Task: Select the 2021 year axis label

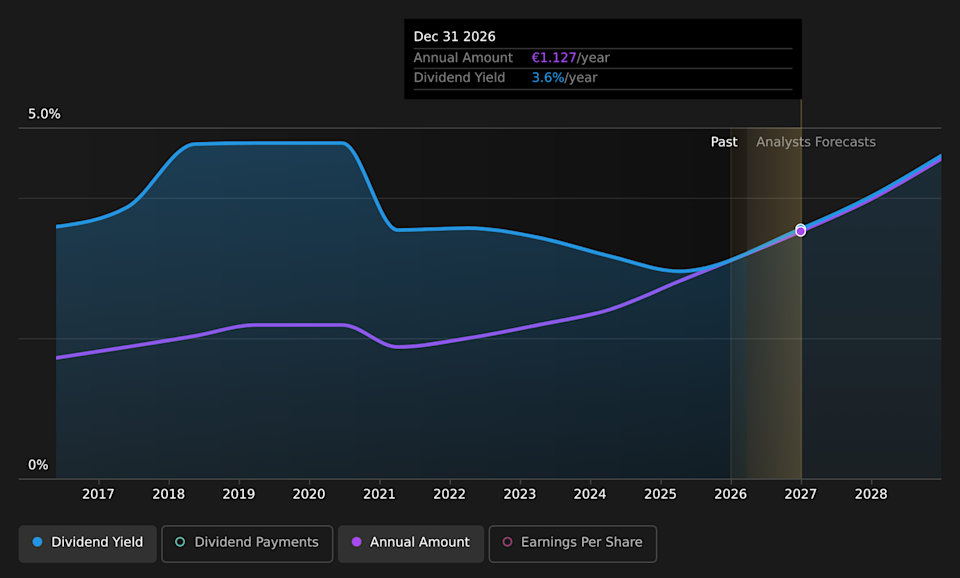Action: (x=379, y=493)
